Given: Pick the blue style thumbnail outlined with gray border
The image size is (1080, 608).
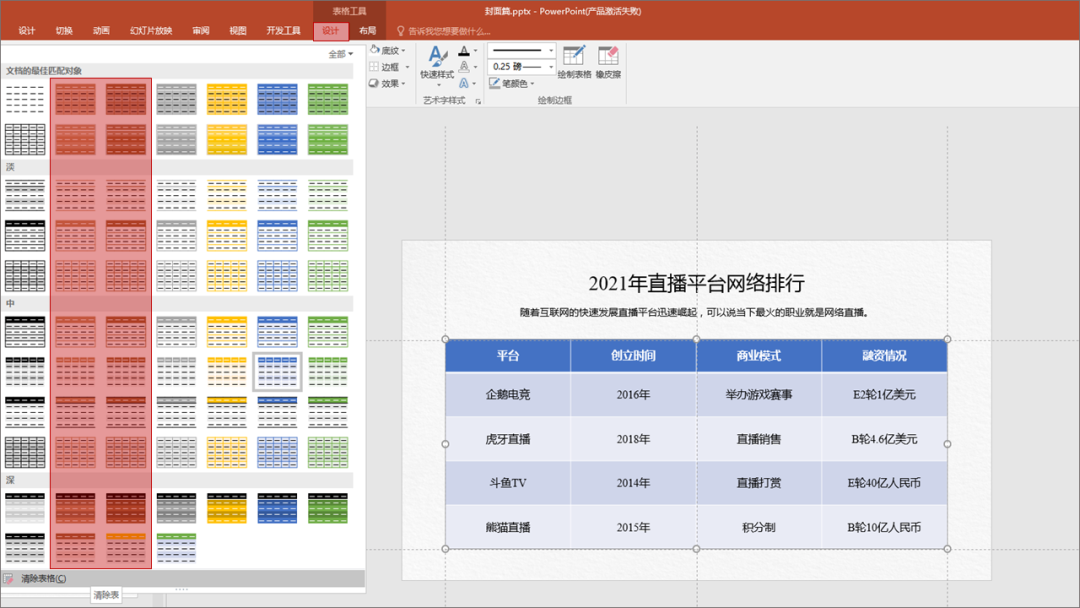Looking at the screenshot, I should coord(278,372).
